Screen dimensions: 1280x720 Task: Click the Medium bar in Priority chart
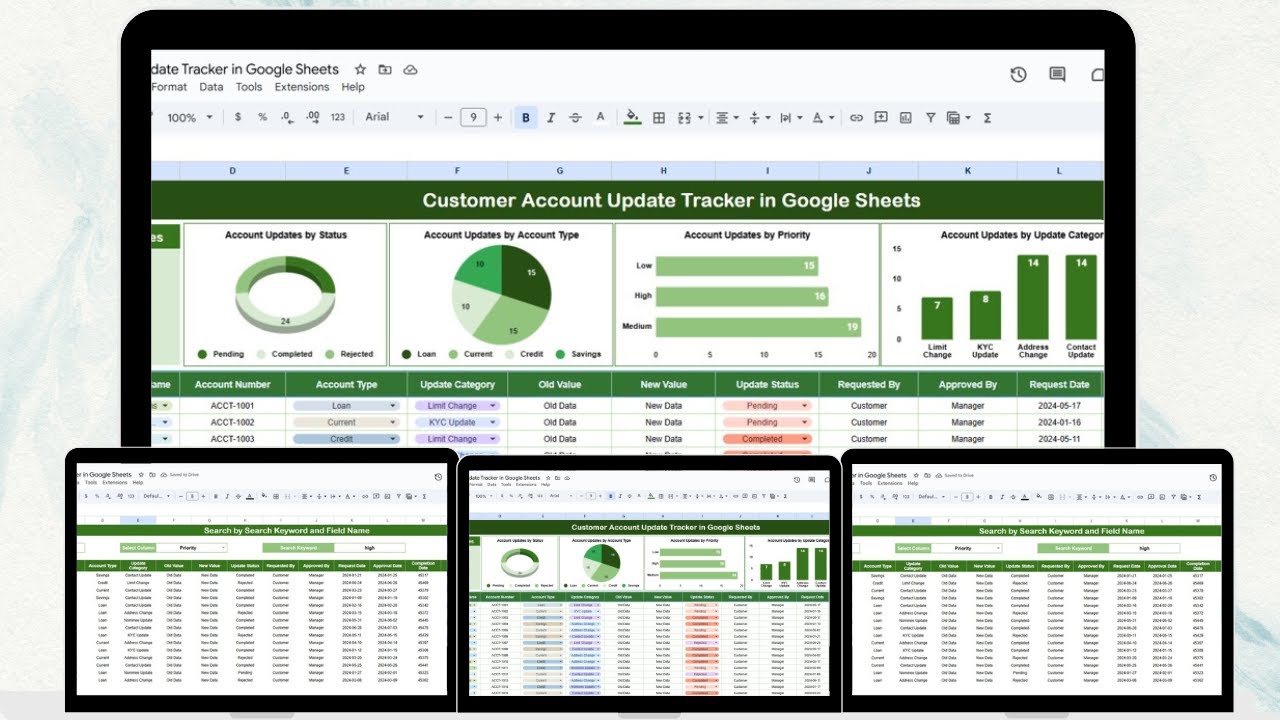(758, 326)
